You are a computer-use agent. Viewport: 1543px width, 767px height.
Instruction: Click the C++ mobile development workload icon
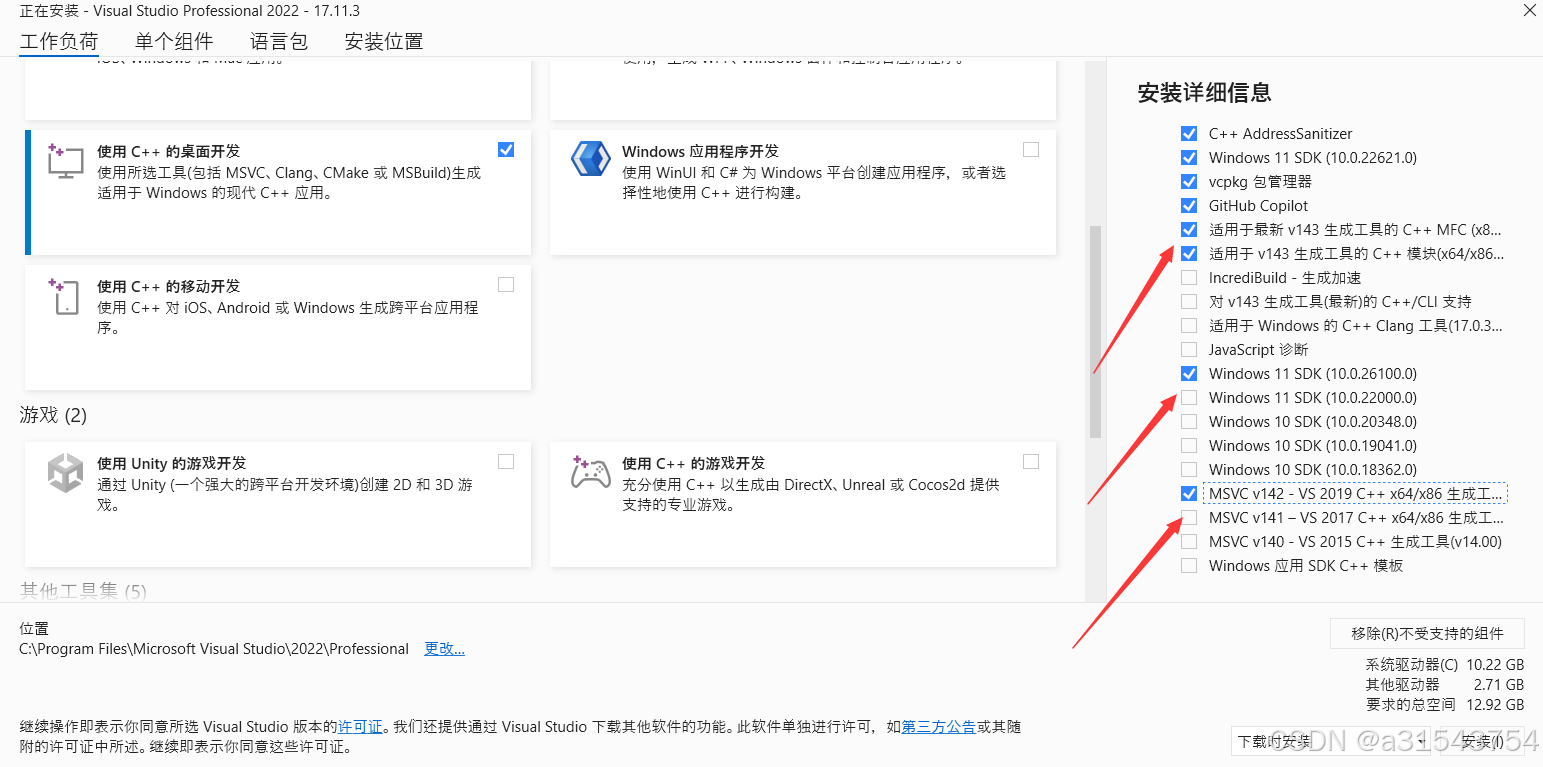click(64, 296)
